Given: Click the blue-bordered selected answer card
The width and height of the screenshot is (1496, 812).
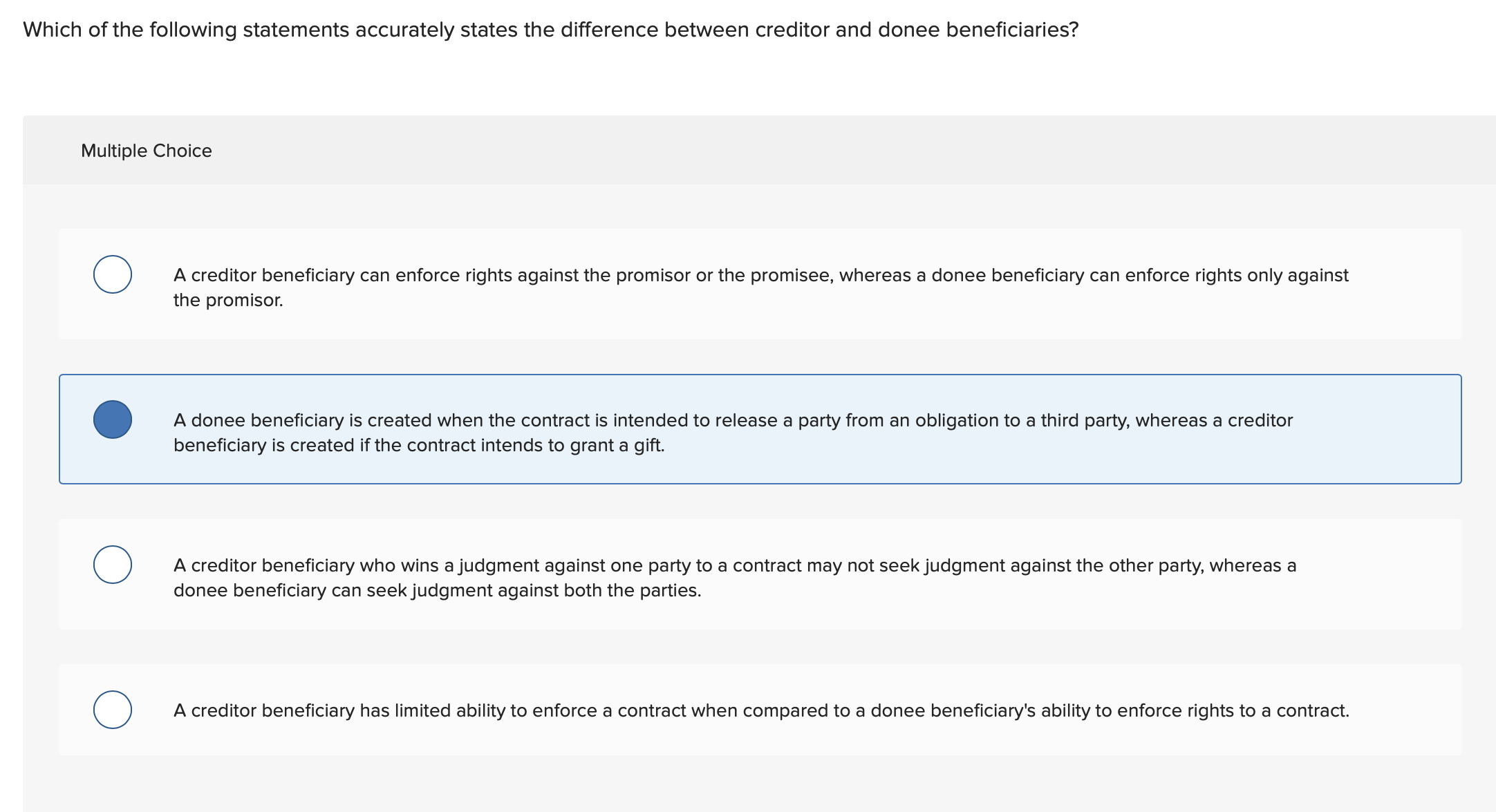Looking at the screenshot, I should click(760, 428).
